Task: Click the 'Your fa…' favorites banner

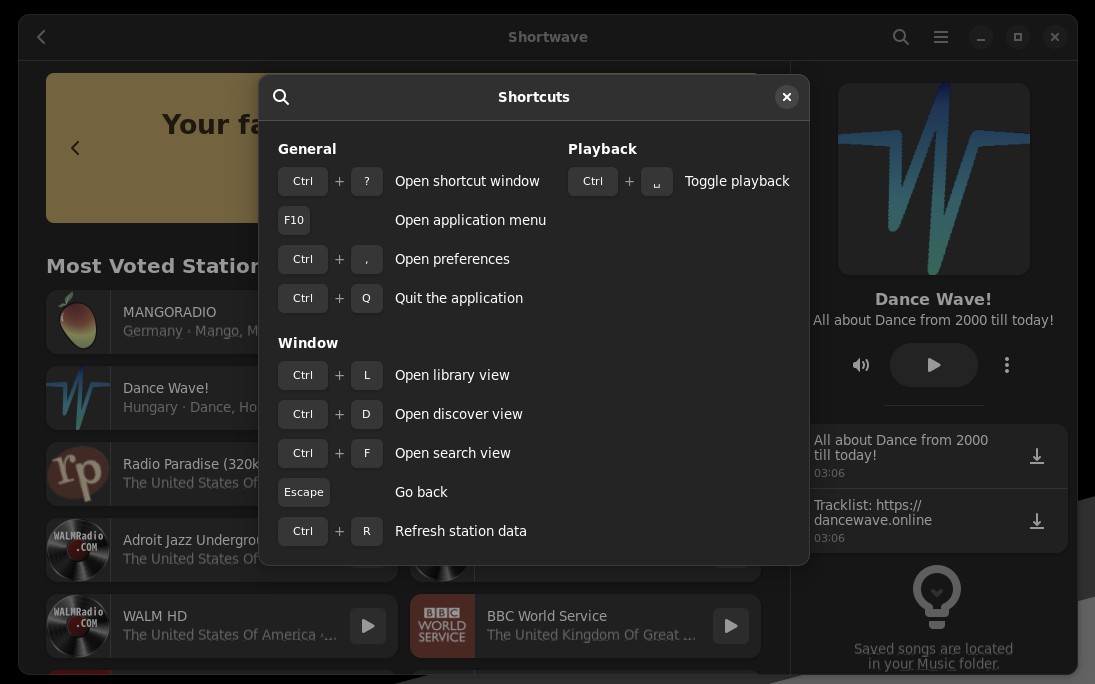Action: tap(152, 148)
